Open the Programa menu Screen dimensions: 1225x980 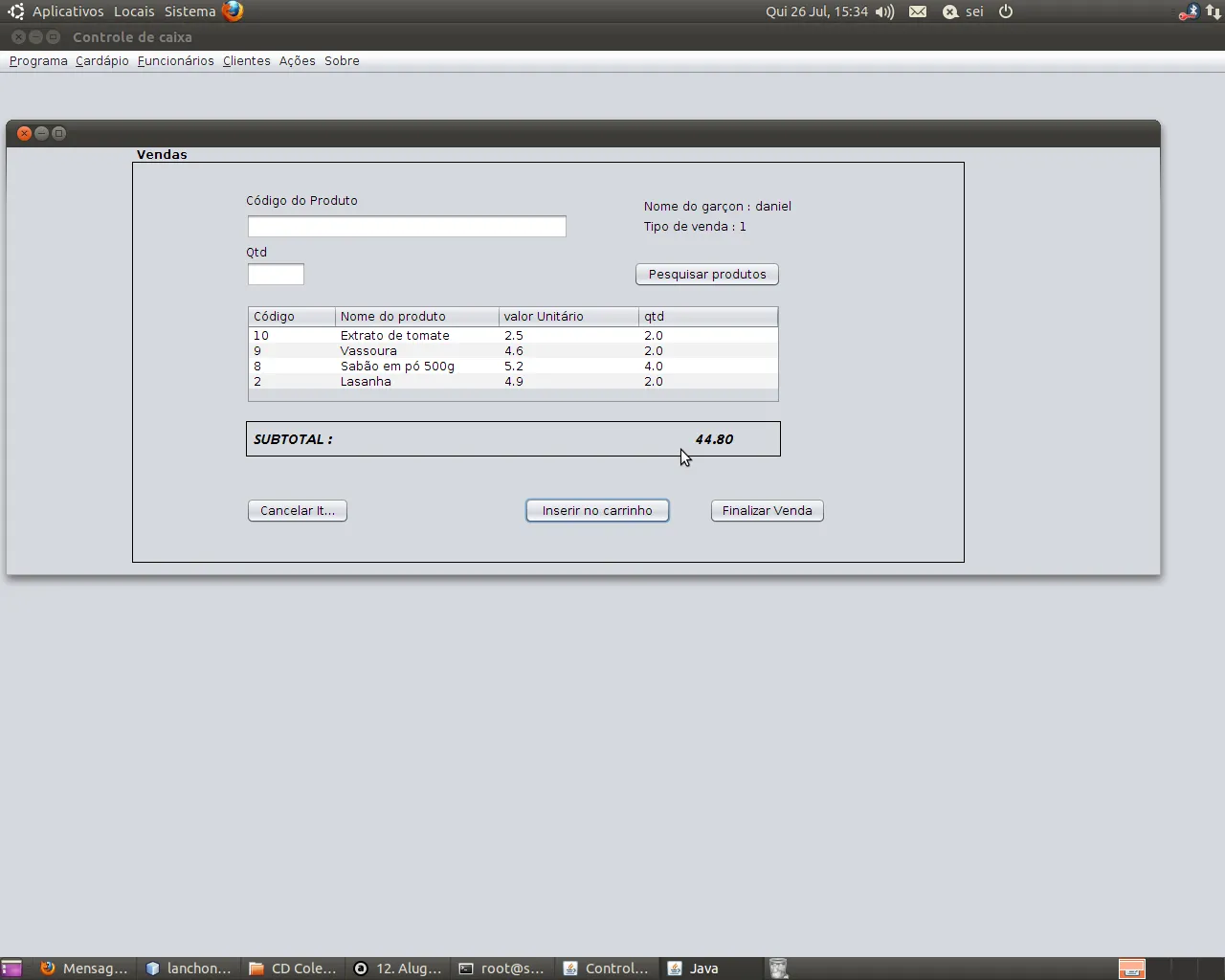click(38, 61)
